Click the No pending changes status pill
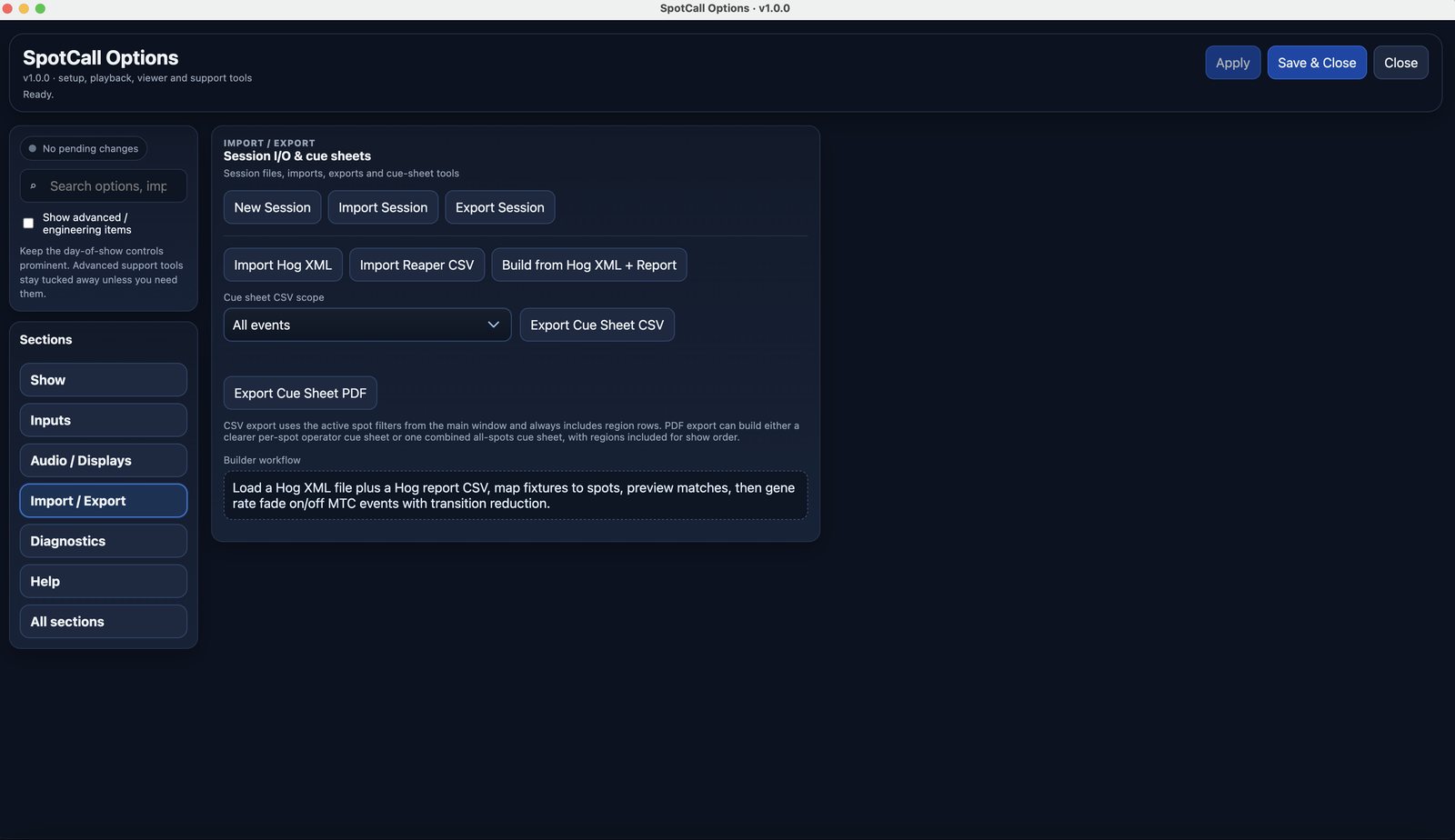 [84, 148]
